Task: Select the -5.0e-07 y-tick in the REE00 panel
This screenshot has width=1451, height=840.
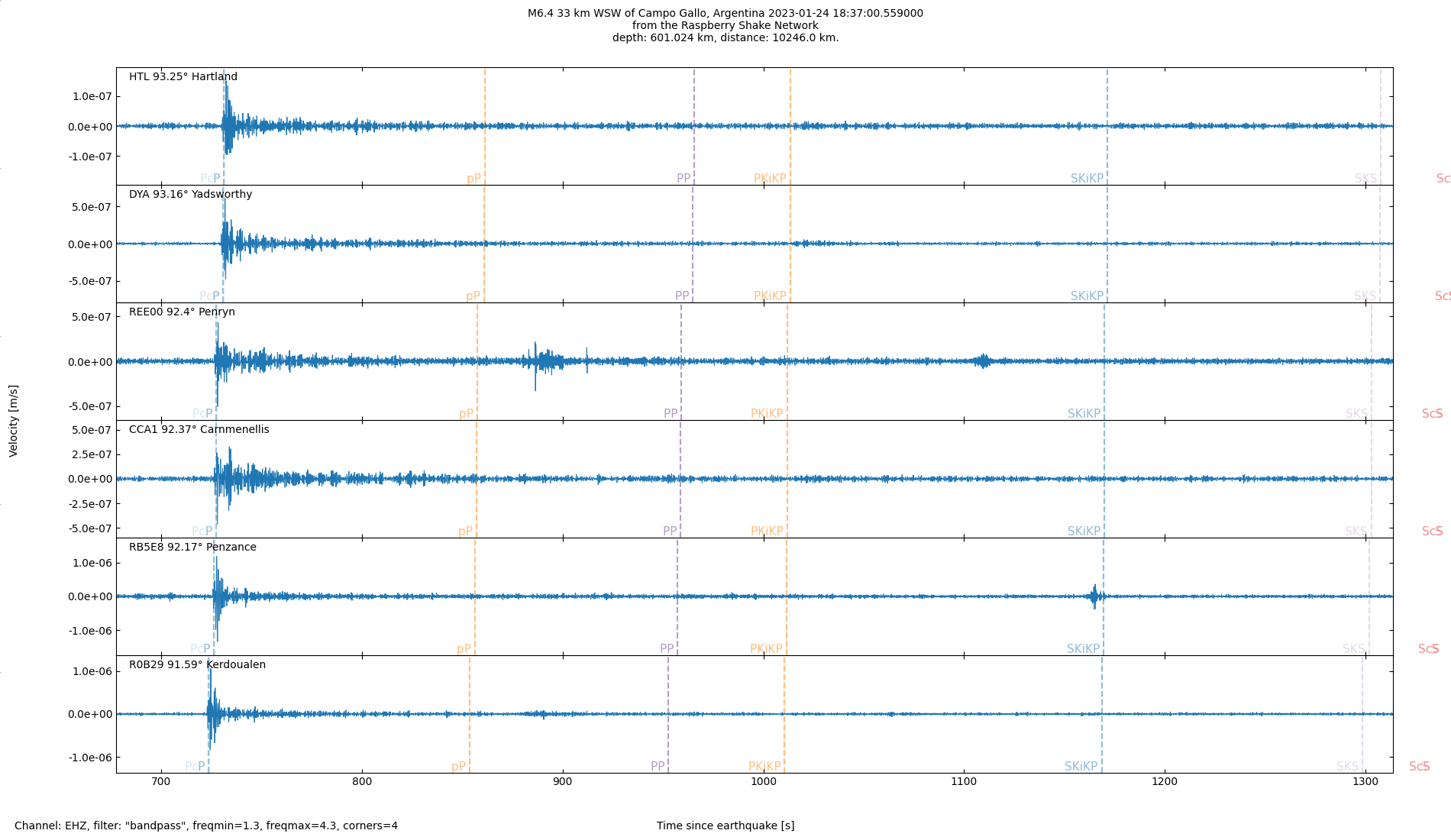Action: pyautogui.click(x=90, y=406)
